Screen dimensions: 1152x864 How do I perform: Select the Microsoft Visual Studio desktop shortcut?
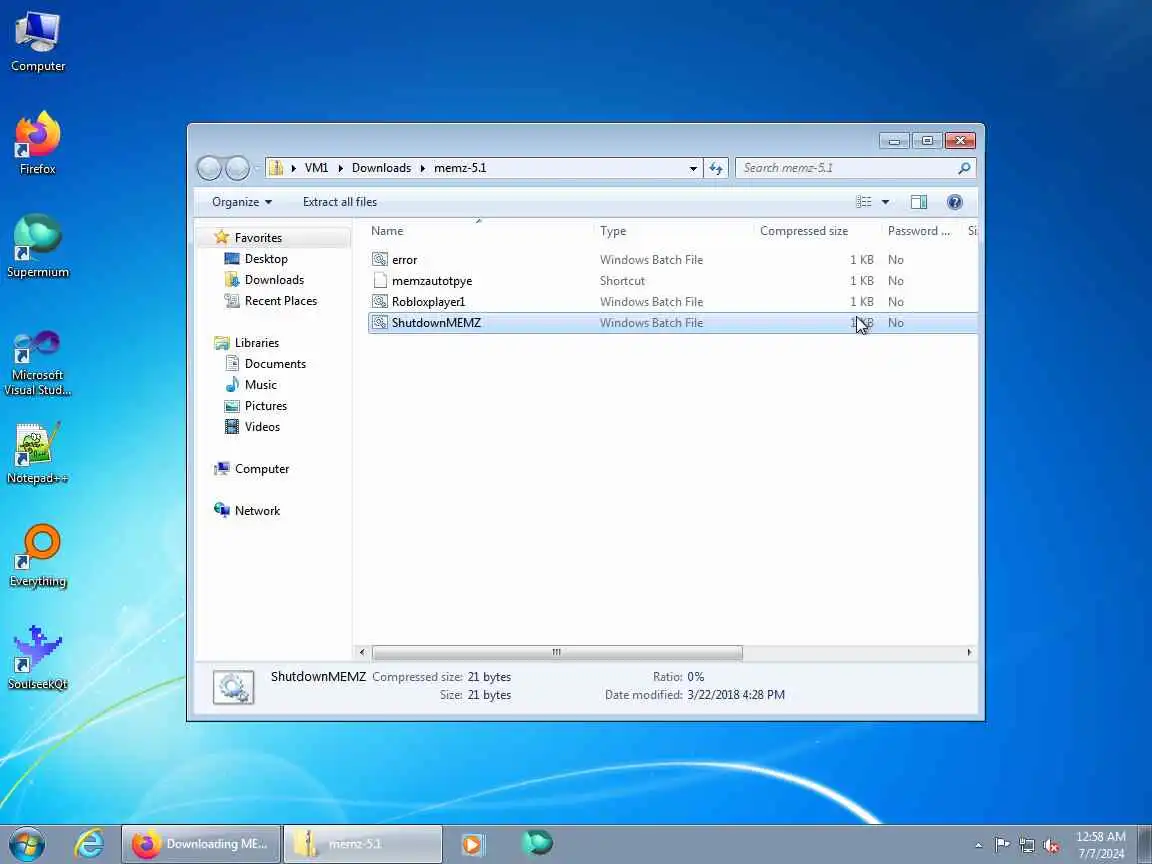coord(37,363)
